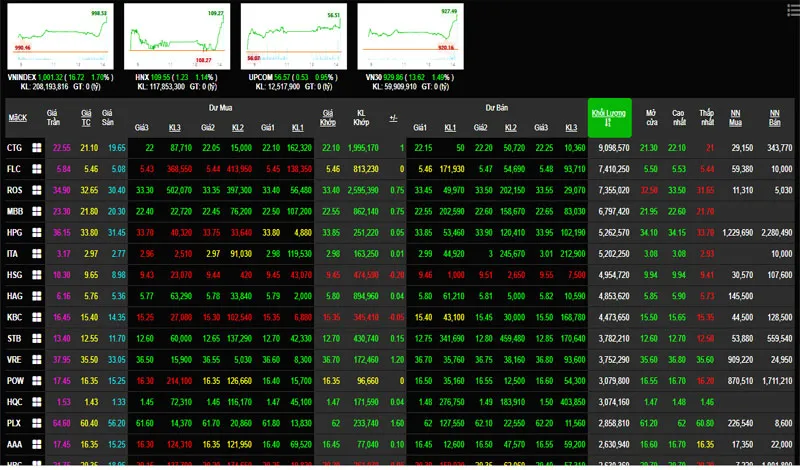Screen dimensions: 800x470
Task: Select the HPG stock symbol
Action: 14,232
